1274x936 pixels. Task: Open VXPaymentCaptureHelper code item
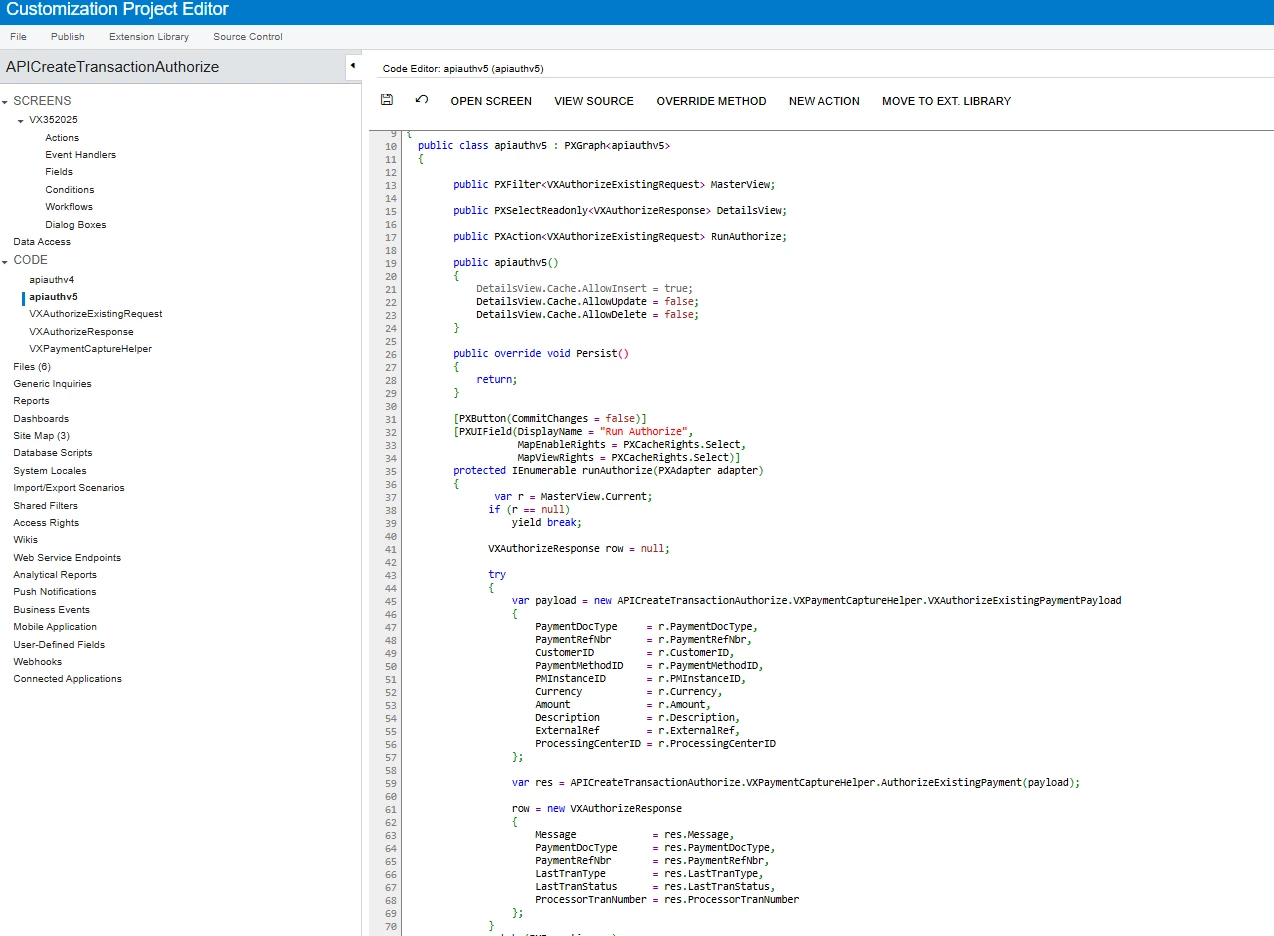tap(91, 349)
